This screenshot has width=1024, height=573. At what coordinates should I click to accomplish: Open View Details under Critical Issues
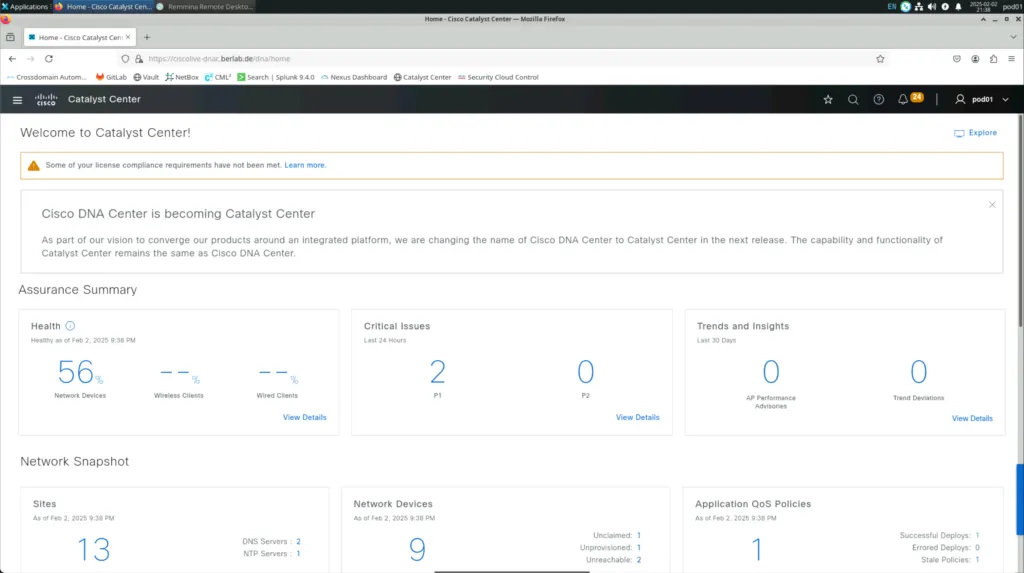(637, 417)
